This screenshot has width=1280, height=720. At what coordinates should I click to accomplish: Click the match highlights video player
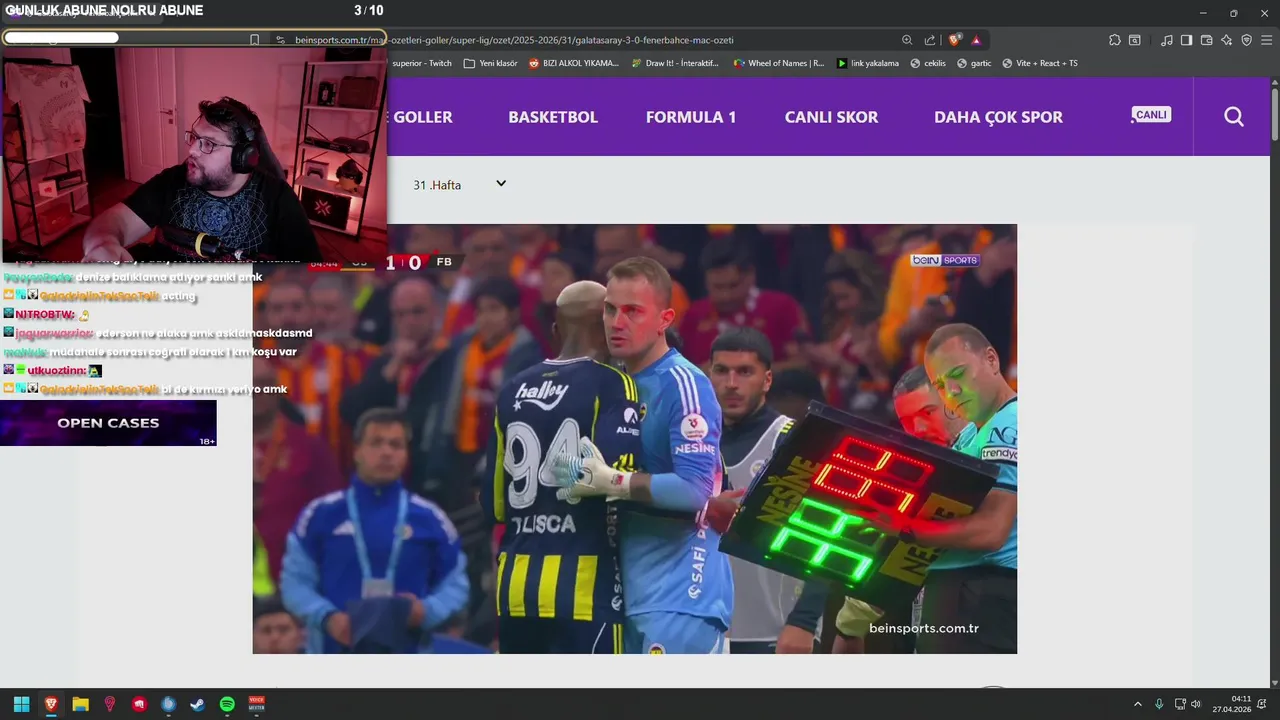point(634,439)
